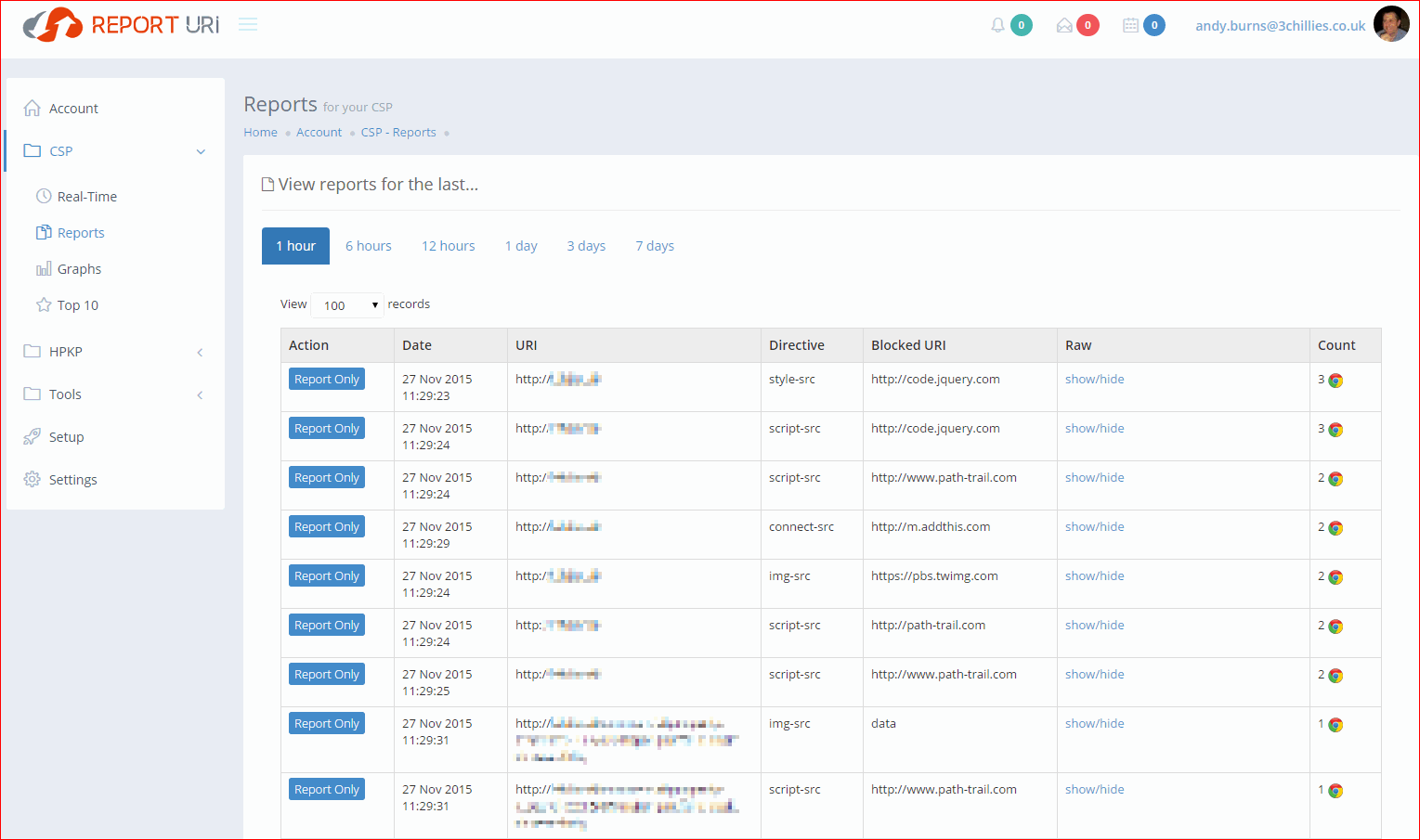The height and width of the screenshot is (840, 1420).
Task: Click the Report URI logo
Action: tap(122, 25)
